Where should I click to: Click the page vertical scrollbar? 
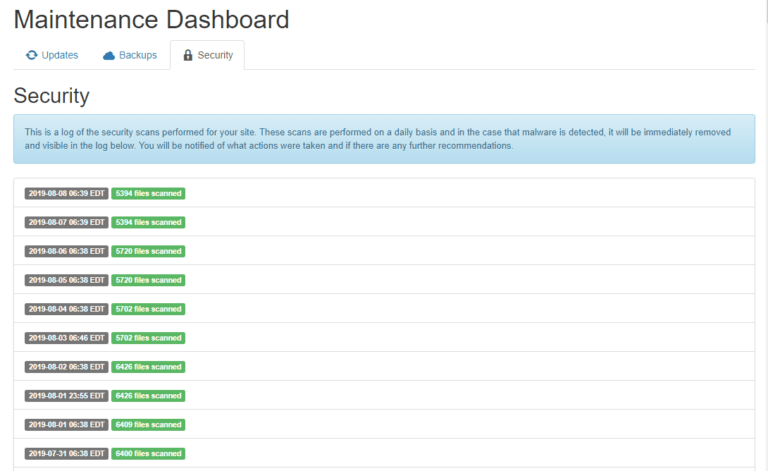(x=766, y=236)
